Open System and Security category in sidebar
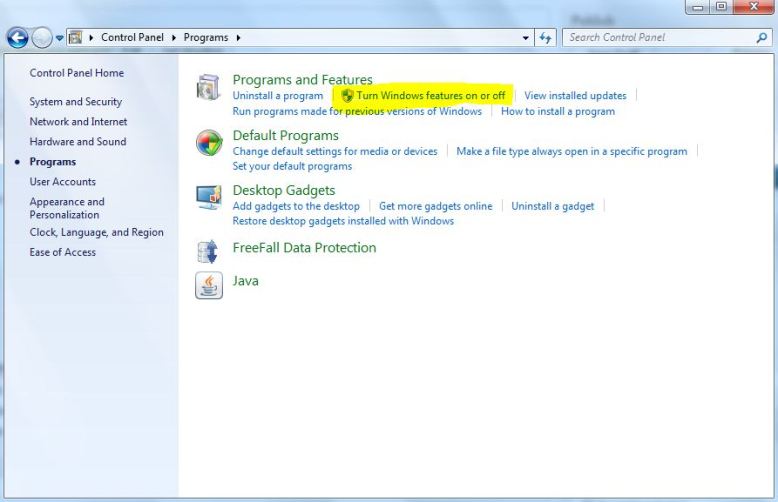Image resolution: width=778 pixels, height=502 pixels. (x=75, y=102)
